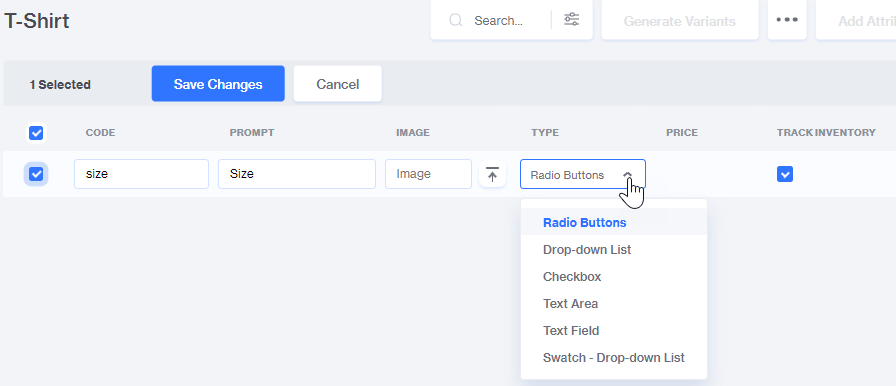896x386 pixels.
Task: Click the Generate Variants button
Action: pos(680,21)
